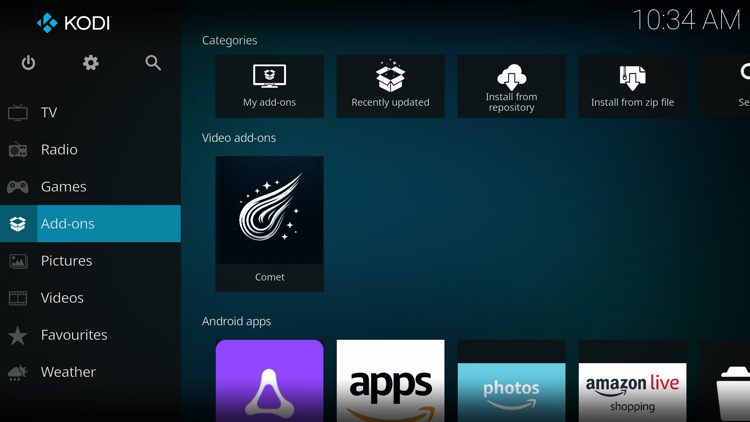Launch the Amazon photos tile

click(x=511, y=381)
